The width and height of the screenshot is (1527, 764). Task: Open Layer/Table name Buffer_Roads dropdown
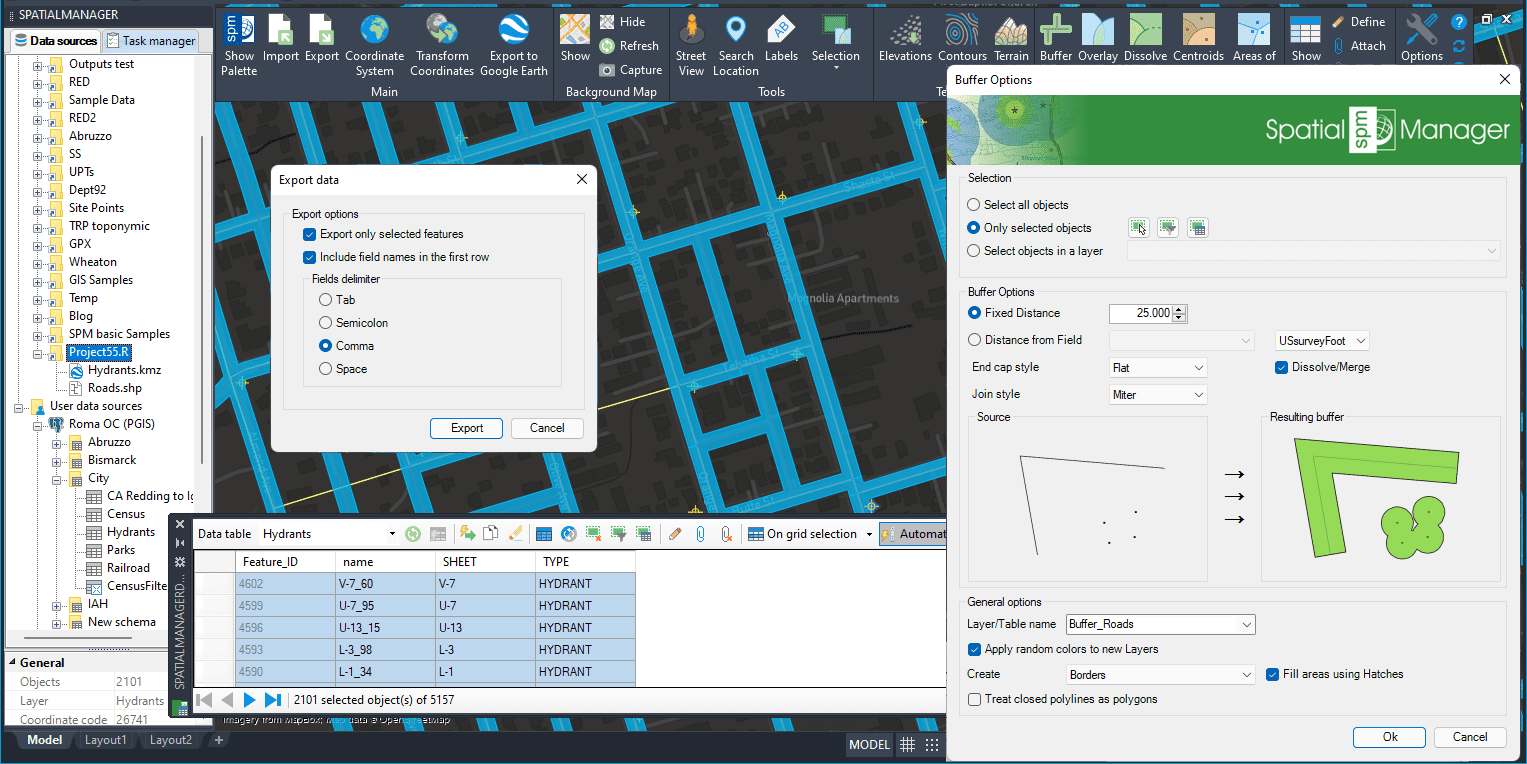(1160, 625)
